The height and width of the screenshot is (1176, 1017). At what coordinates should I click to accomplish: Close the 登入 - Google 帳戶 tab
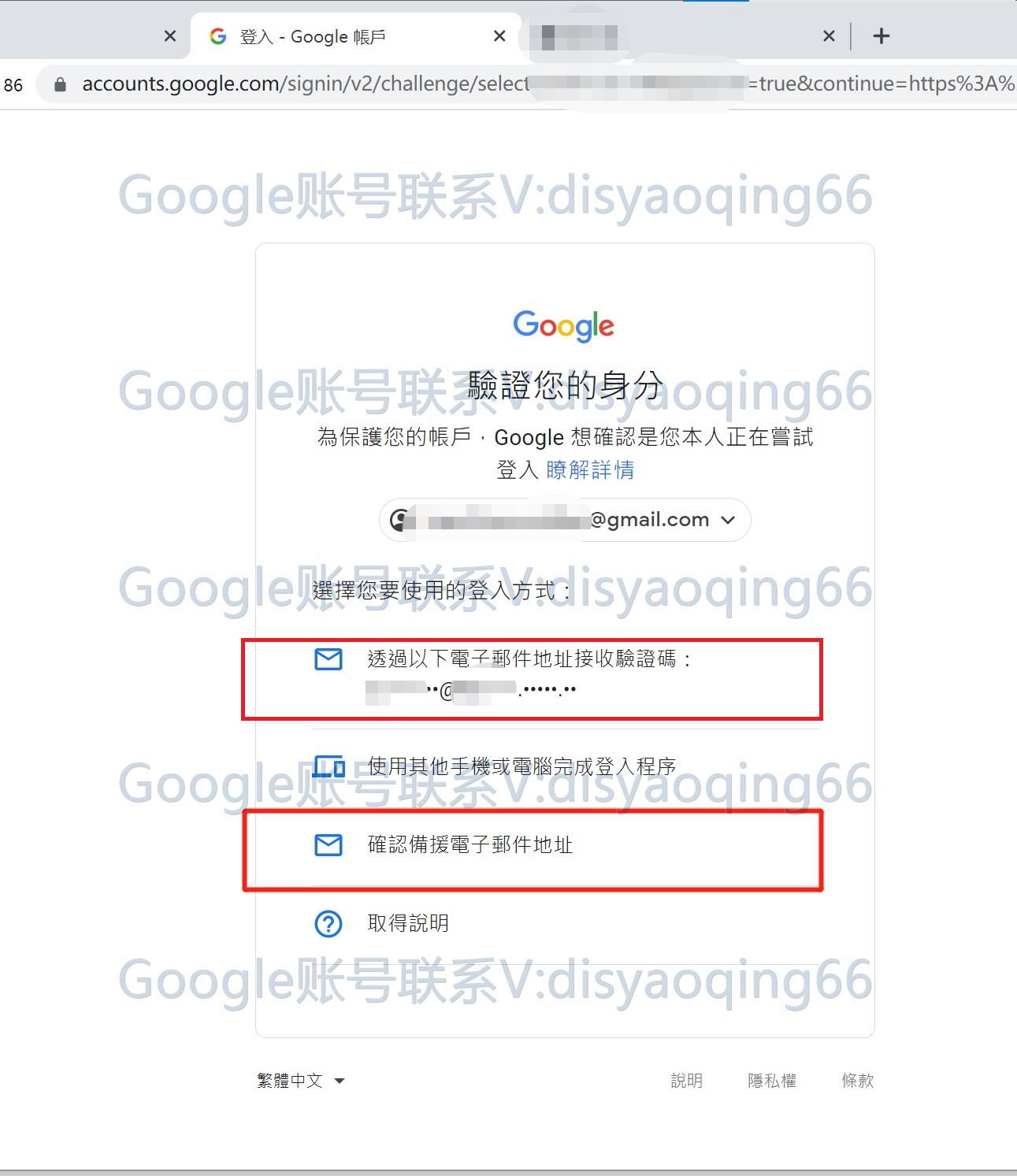[x=499, y=36]
